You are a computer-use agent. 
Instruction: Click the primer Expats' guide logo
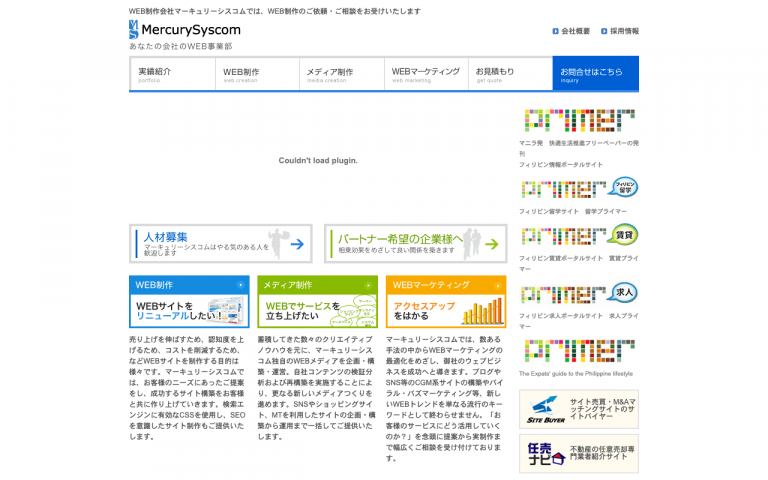579,351
